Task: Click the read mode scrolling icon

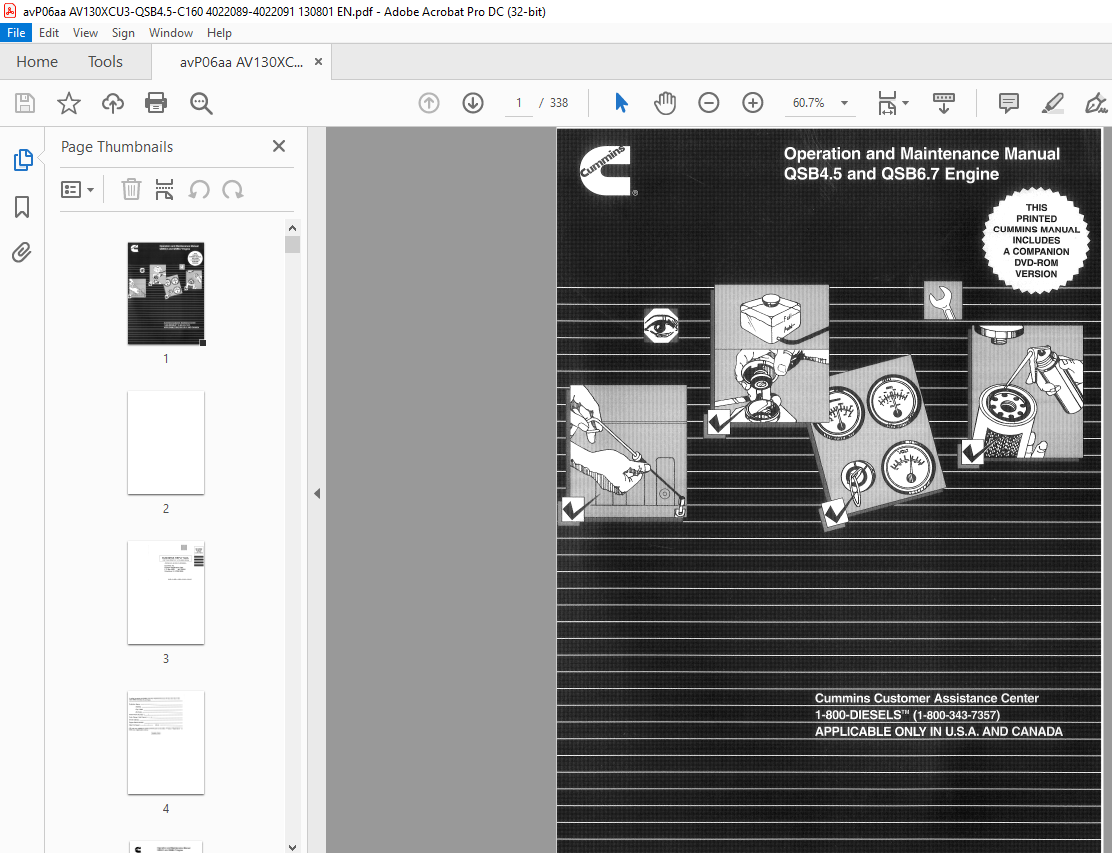Action: 944,104
